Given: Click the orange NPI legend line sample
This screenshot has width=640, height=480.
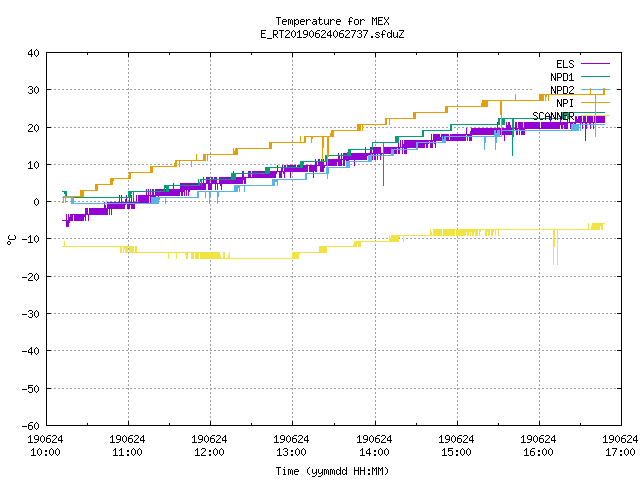Looking at the screenshot, I should click(x=595, y=102).
